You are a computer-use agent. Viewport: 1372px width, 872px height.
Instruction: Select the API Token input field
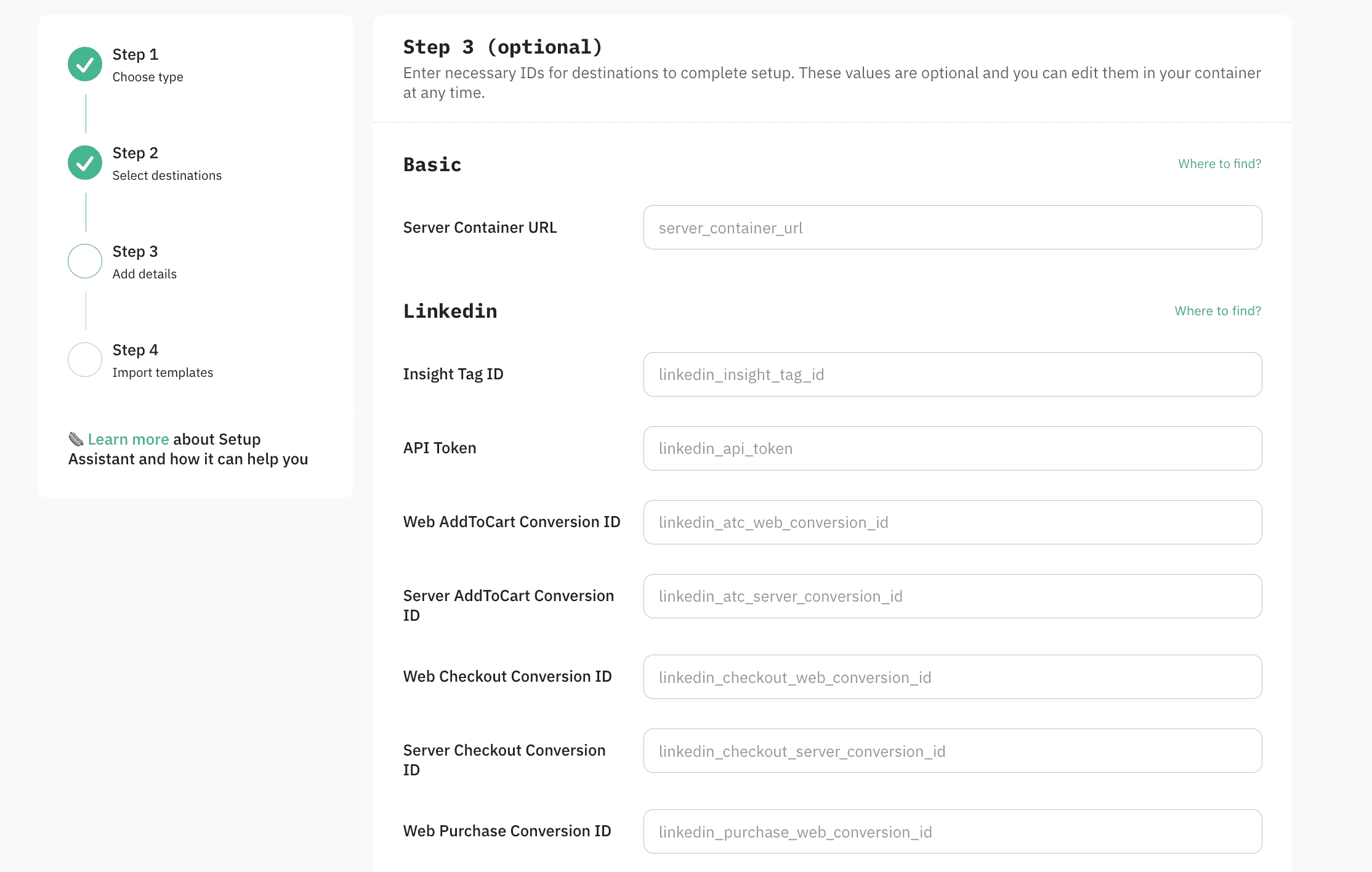click(x=952, y=448)
